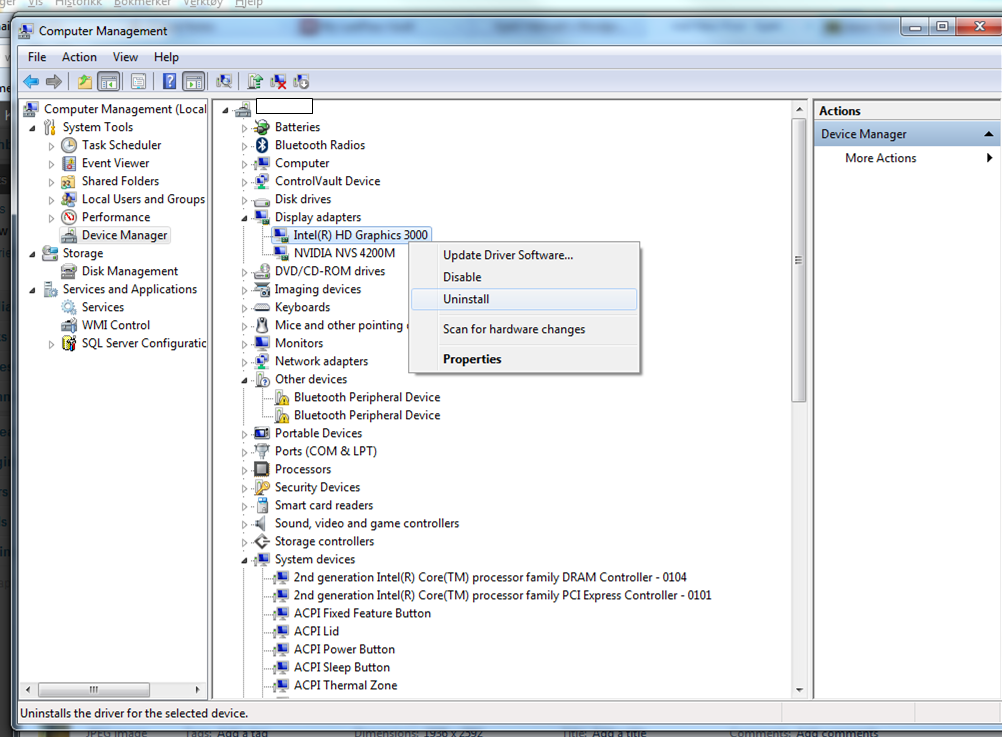Collapse the System devices node
Viewport: 1002px width, 737px height.
point(244,560)
